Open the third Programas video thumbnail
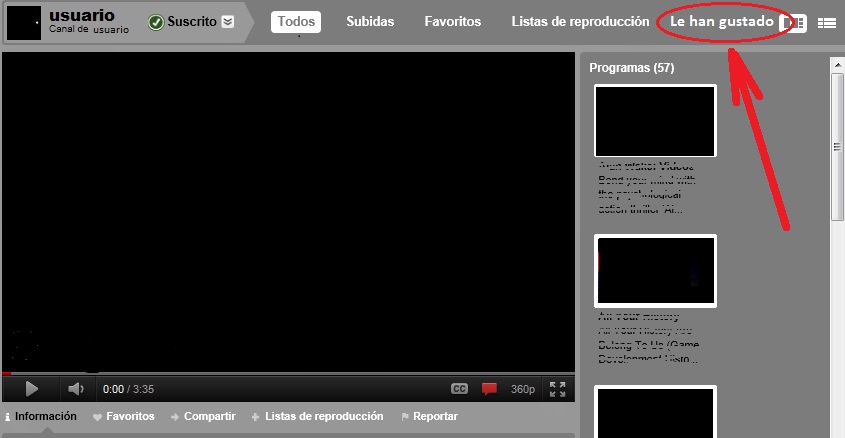 (655, 412)
